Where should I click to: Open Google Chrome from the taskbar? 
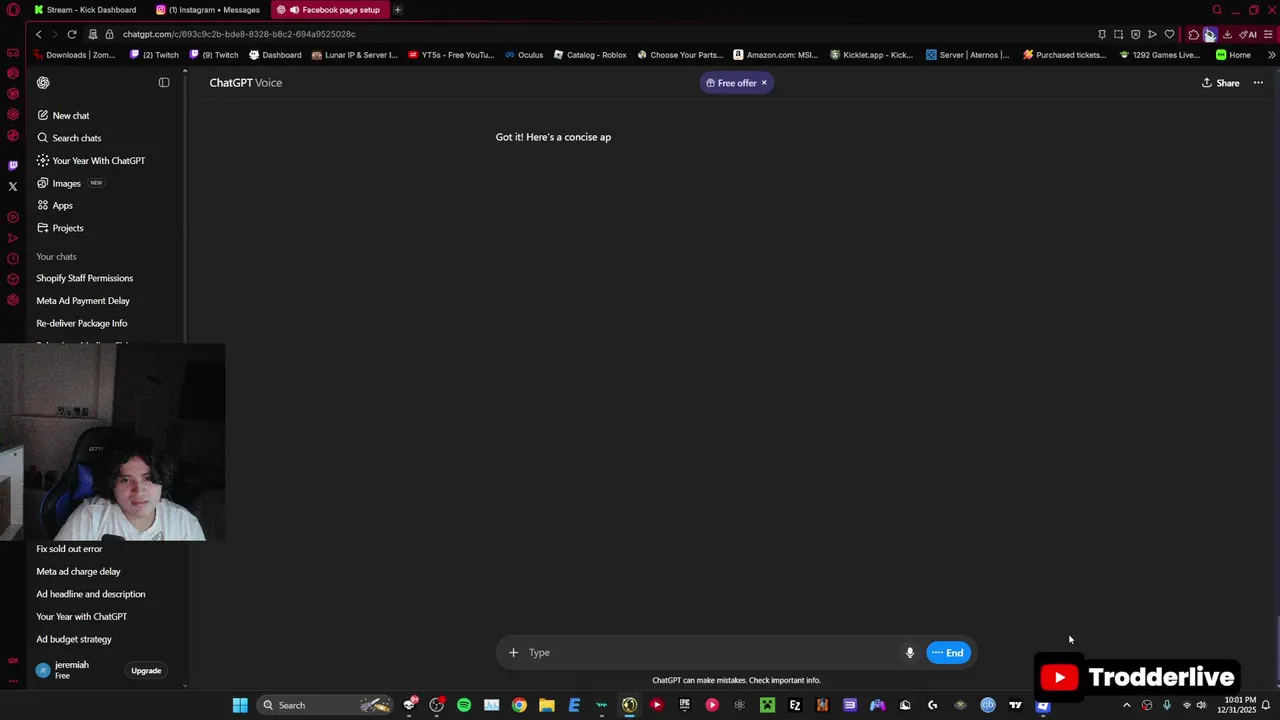click(x=519, y=705)
